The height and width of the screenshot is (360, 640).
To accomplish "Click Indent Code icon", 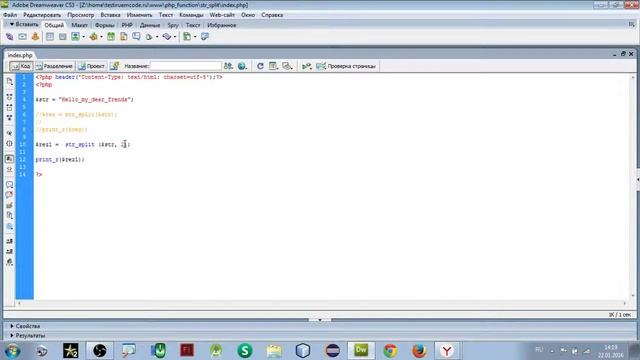I will [9, 241].
